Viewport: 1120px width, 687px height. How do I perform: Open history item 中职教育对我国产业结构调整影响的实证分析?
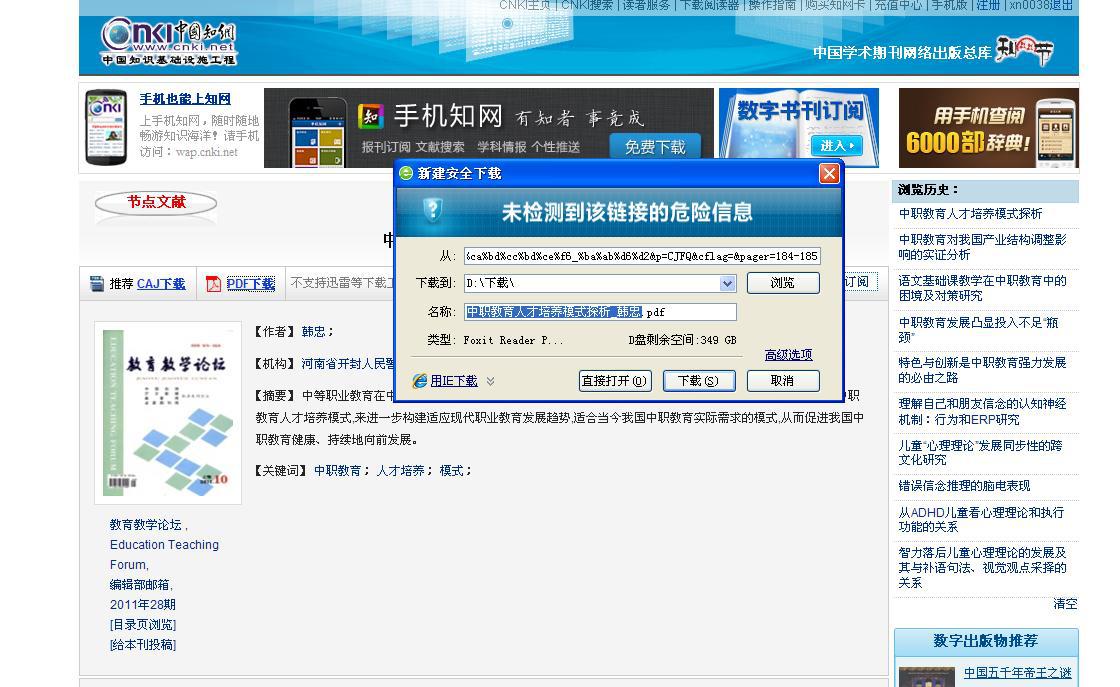(982, 247)
